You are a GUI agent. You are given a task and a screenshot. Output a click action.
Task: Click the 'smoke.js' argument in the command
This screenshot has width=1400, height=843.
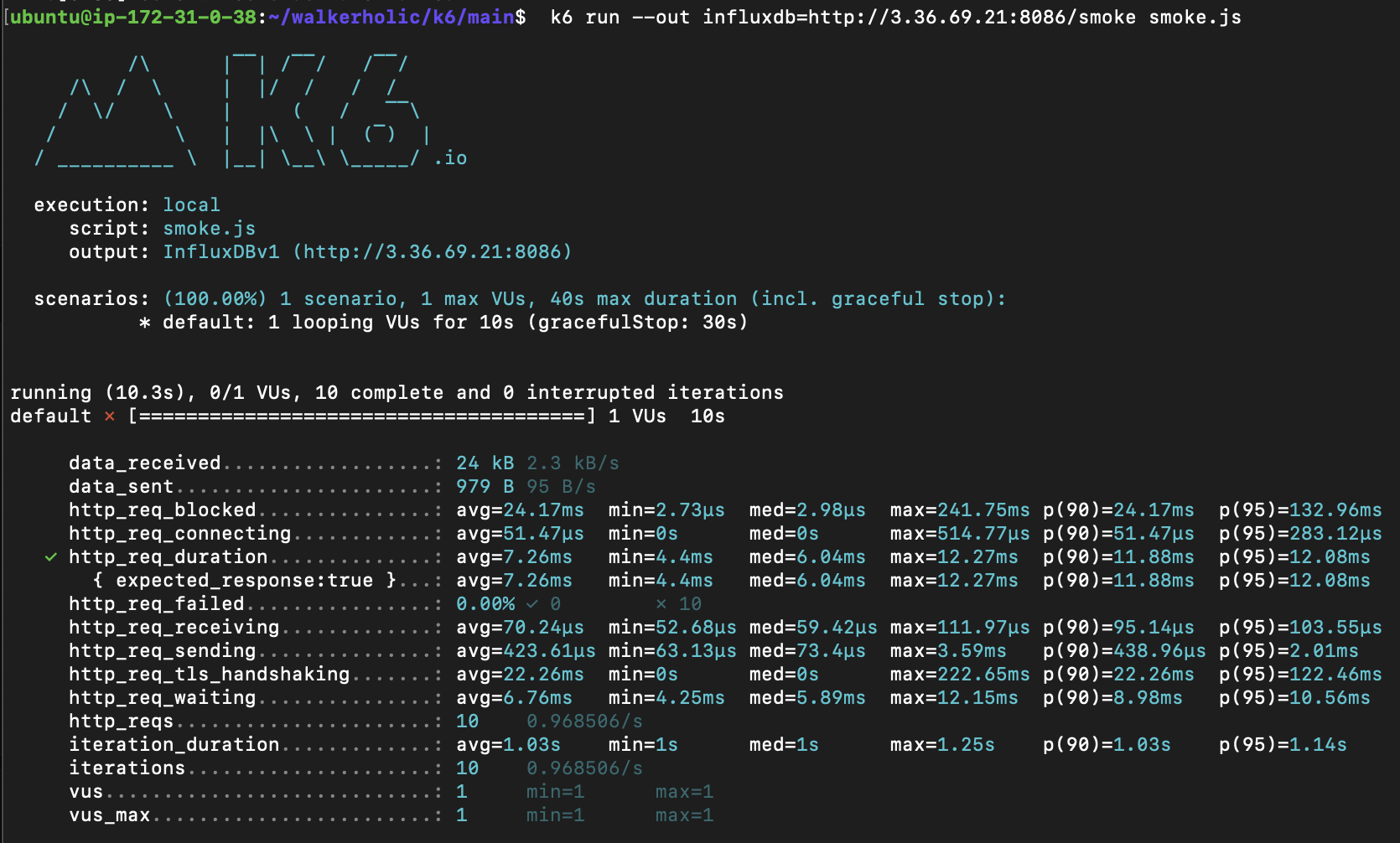point(1195,18)
